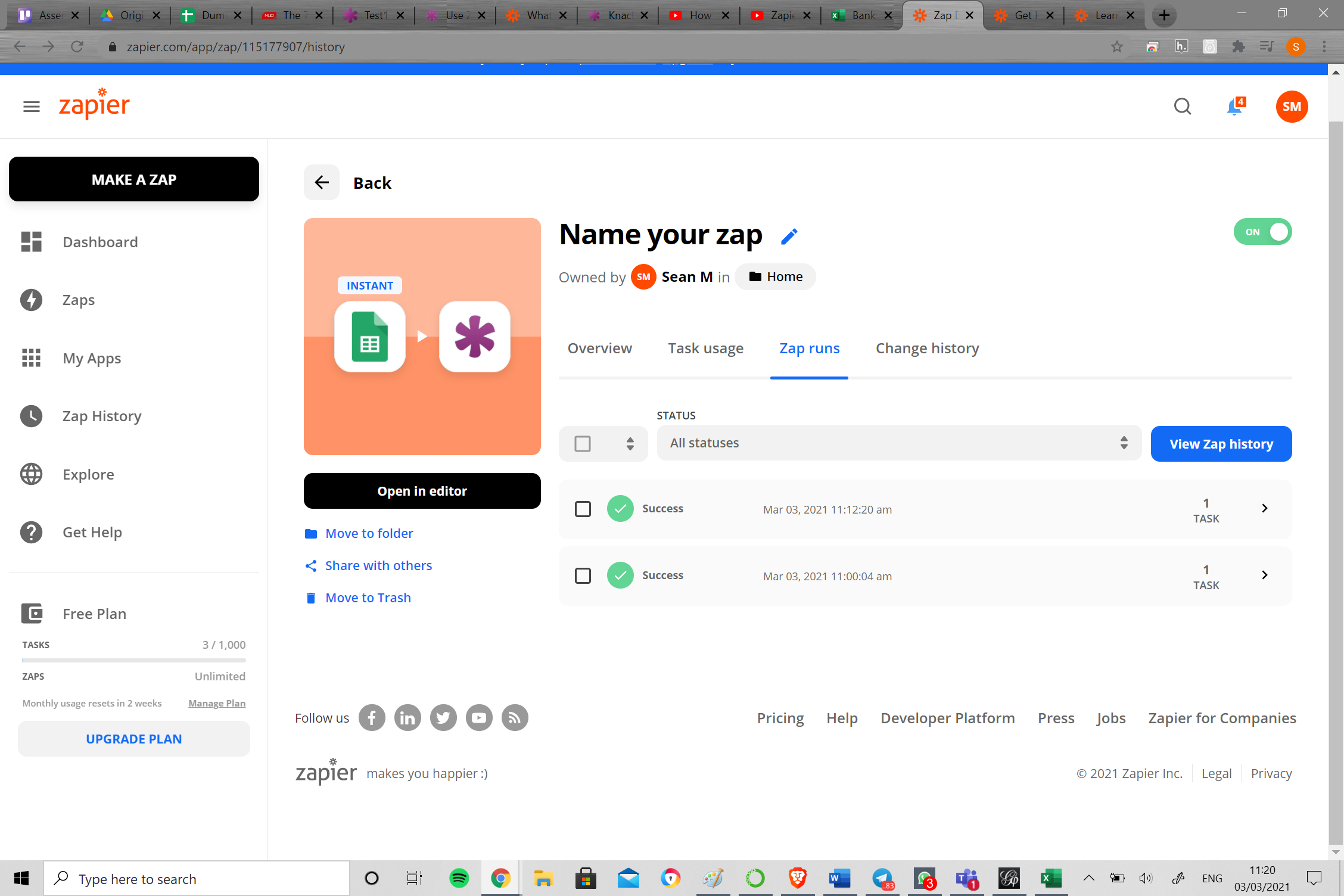Bookmark this page with star icon
The height and width of the screenshot is (896, 1344).
(1117, 46)
